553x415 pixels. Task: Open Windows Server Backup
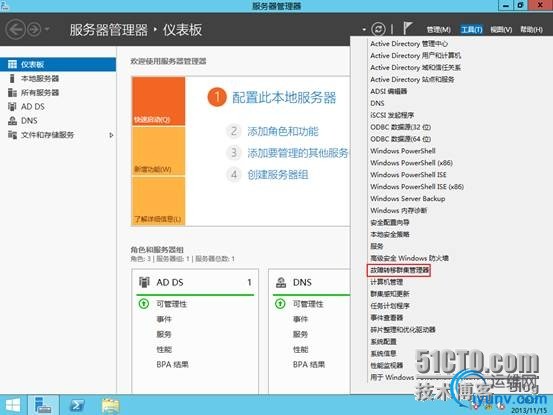coord(407,199)
